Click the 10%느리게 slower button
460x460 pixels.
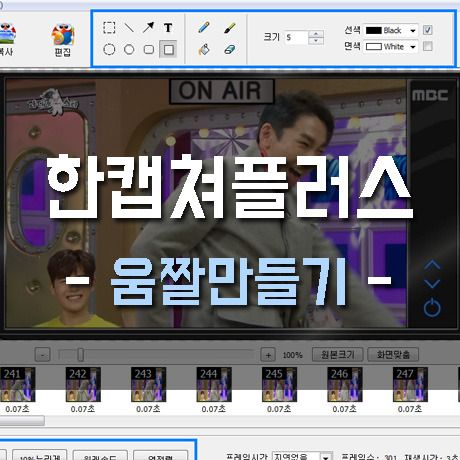click(x=40, y=455)
